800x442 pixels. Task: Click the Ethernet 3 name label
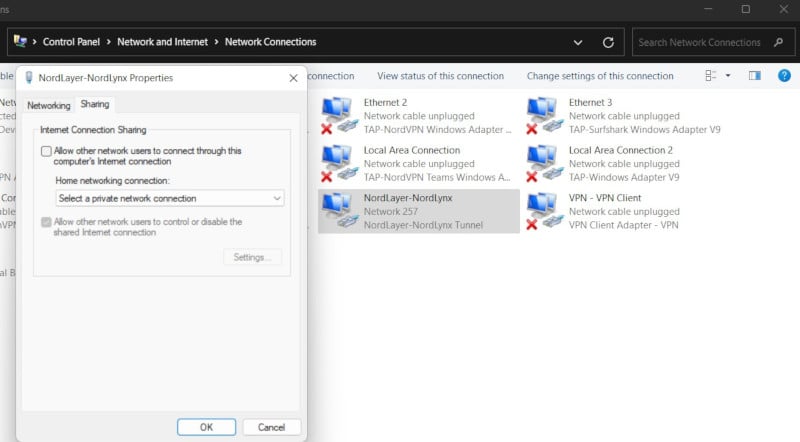[x=590, y=103]
